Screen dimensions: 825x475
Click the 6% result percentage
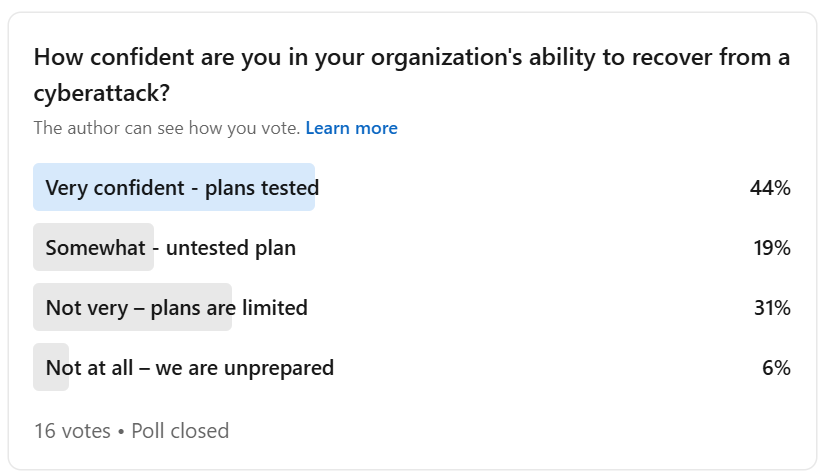[x=776, y=368]
